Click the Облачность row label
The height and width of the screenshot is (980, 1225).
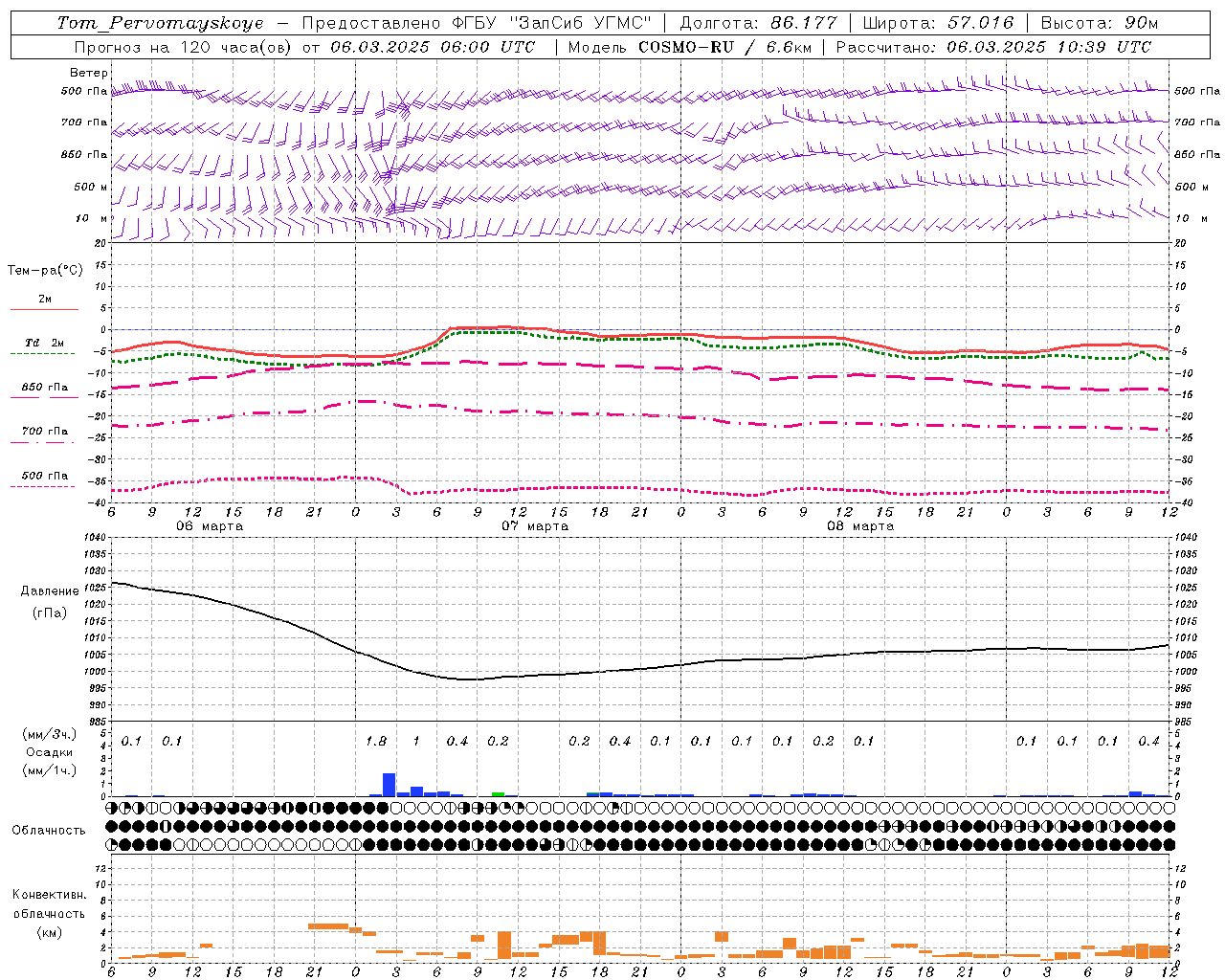pyautogui.click(x=49, y=831)
